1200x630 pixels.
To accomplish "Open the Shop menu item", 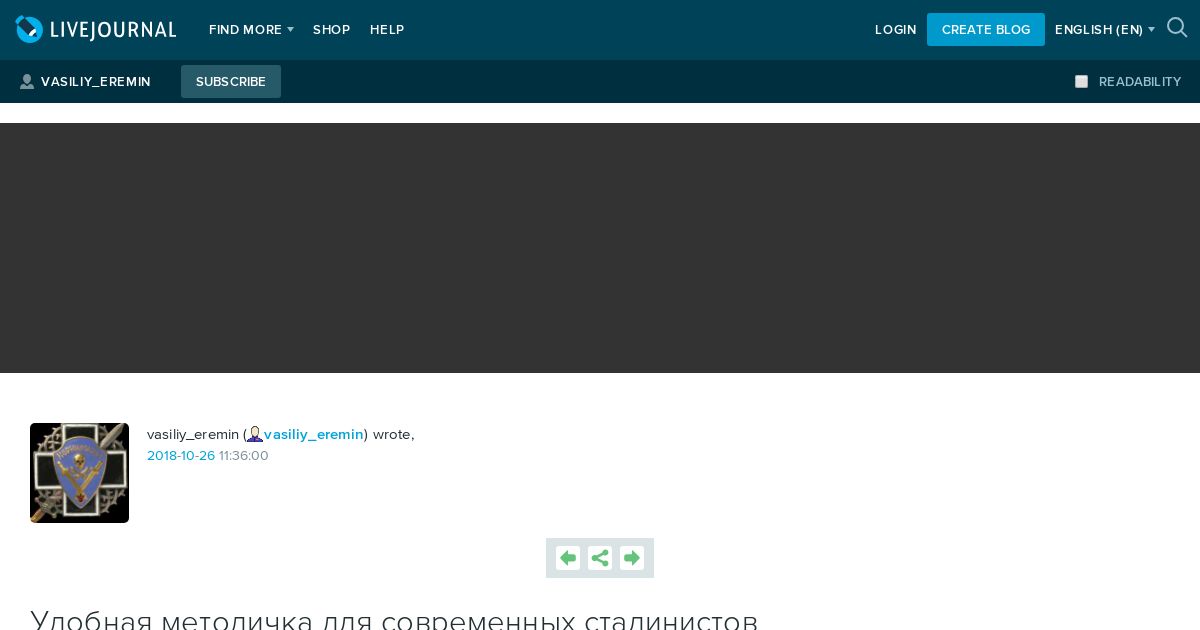I will [x=331, y=30].
